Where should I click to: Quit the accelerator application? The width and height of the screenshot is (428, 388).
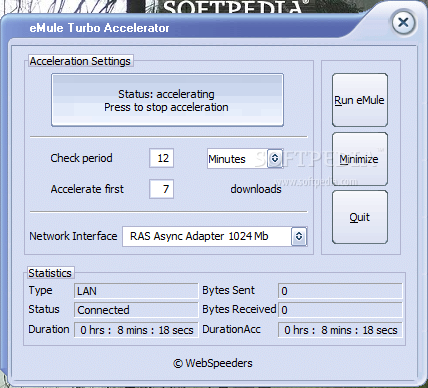[x=360, y=217]
